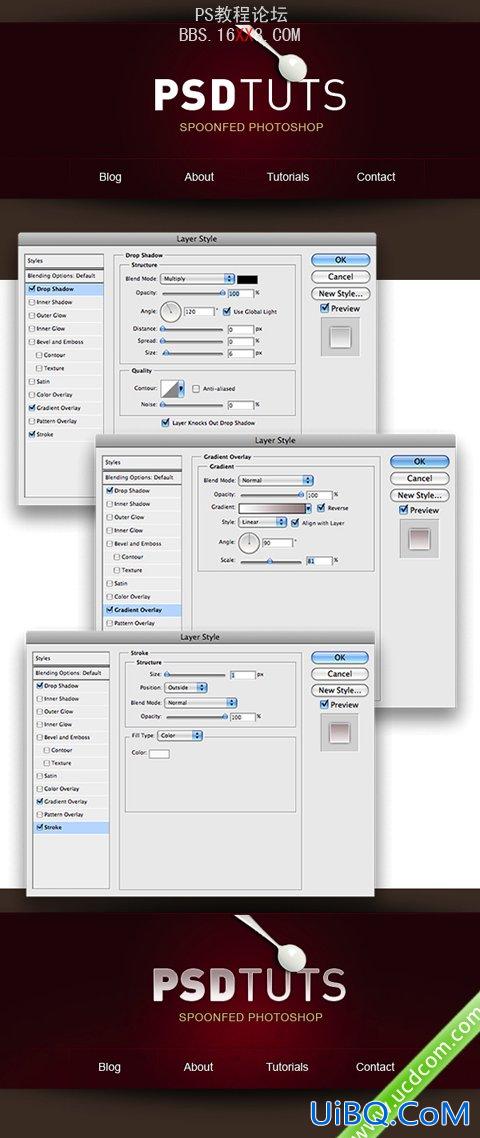The height and width of the screenshot is (1138, 480).
Task: Click the Angle 90 field in Gradient Overlay settings
Action: [278, 542]
